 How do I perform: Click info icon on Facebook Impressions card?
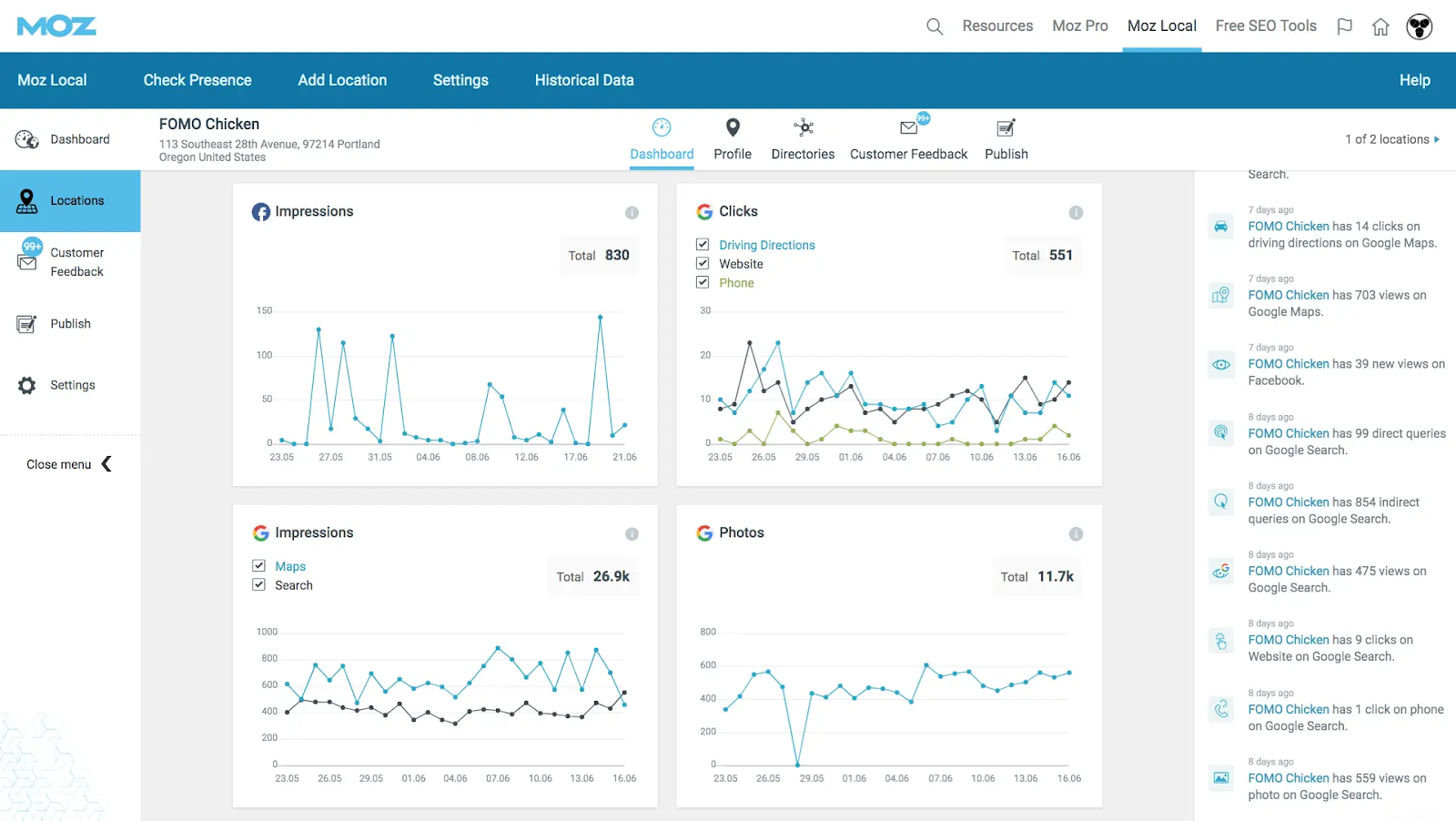tap(632, 212)
